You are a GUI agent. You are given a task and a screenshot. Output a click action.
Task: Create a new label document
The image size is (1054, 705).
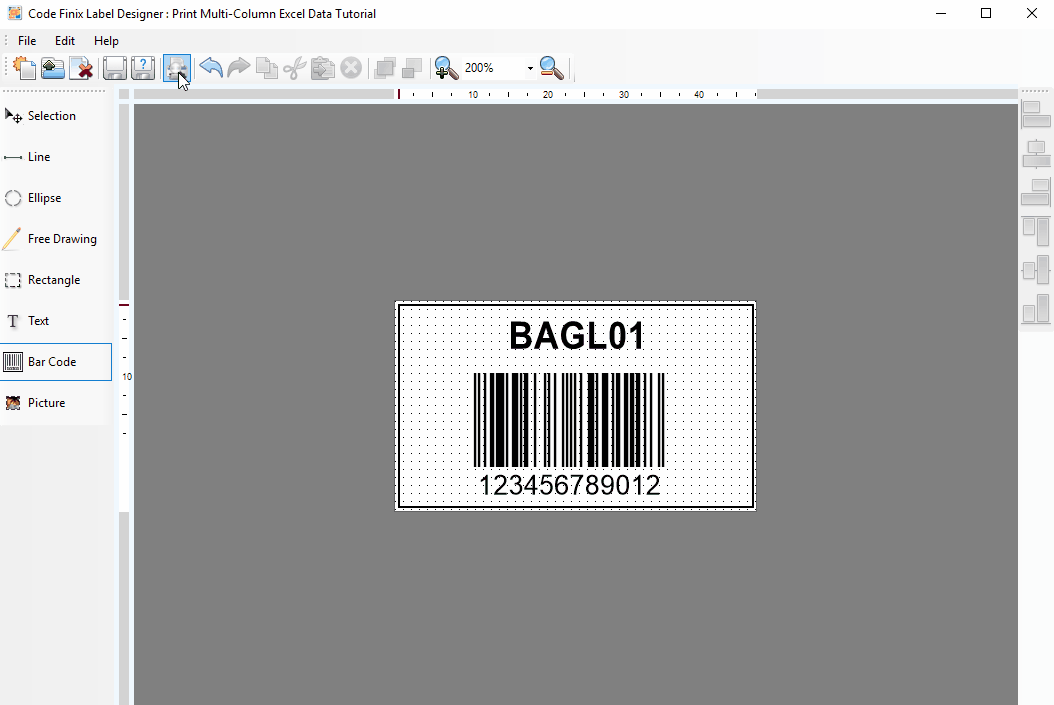coord(24,68)
